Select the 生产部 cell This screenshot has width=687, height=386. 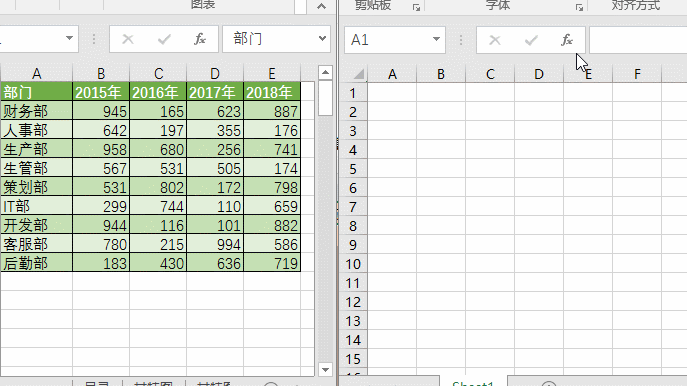coord(36,149)
